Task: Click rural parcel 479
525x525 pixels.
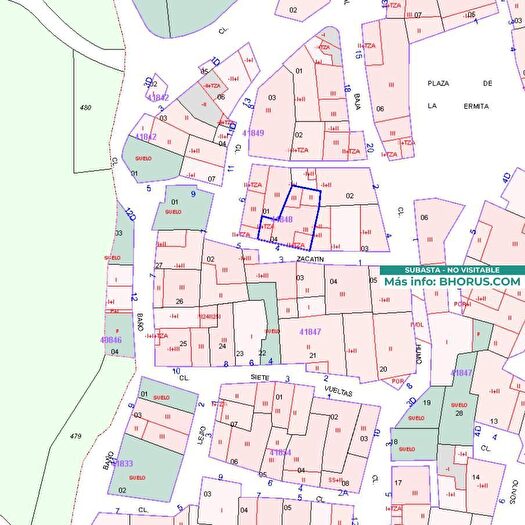Action: 76,436
